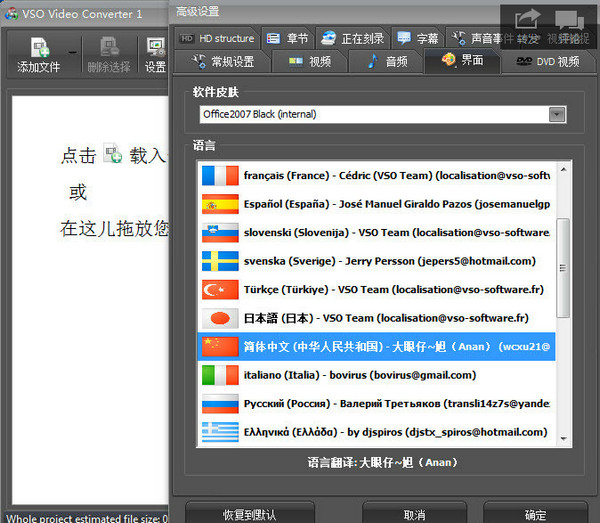Click the arrow next to 添加文件
Image resolution: width=600 pixels, height=523 pixels.
coord(73,50)
